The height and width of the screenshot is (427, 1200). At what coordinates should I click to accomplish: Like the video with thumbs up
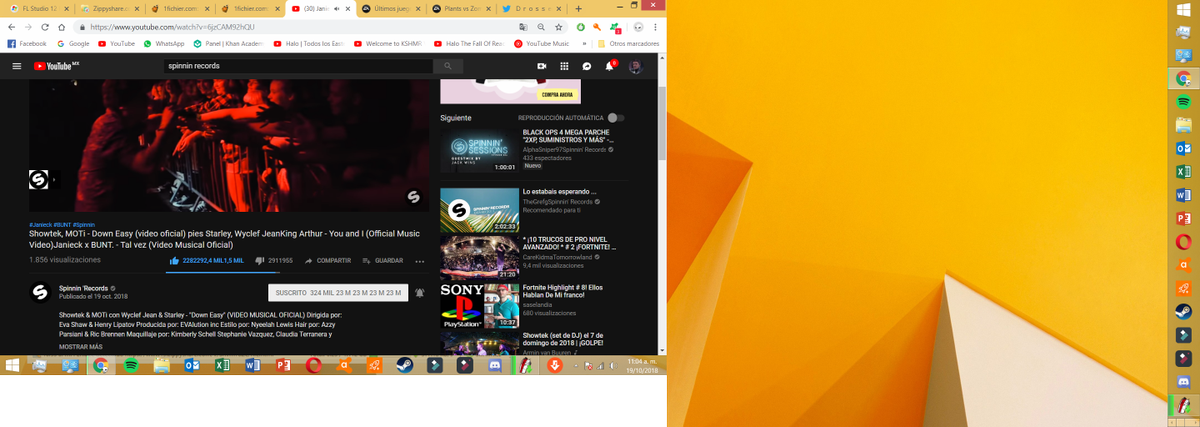pos(174,260)
